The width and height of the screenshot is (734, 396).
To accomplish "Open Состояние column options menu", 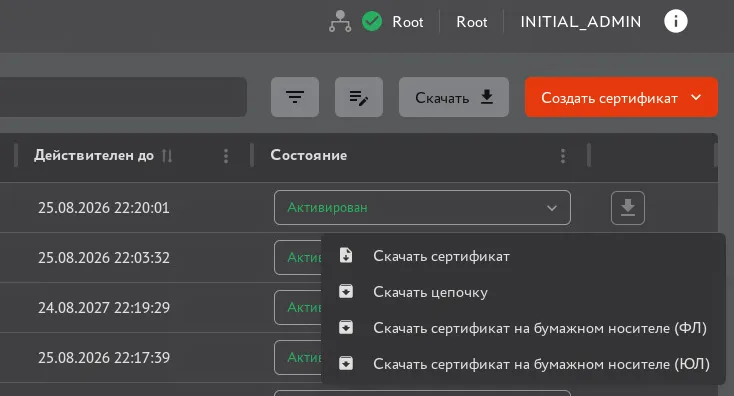I will point(563,156).
